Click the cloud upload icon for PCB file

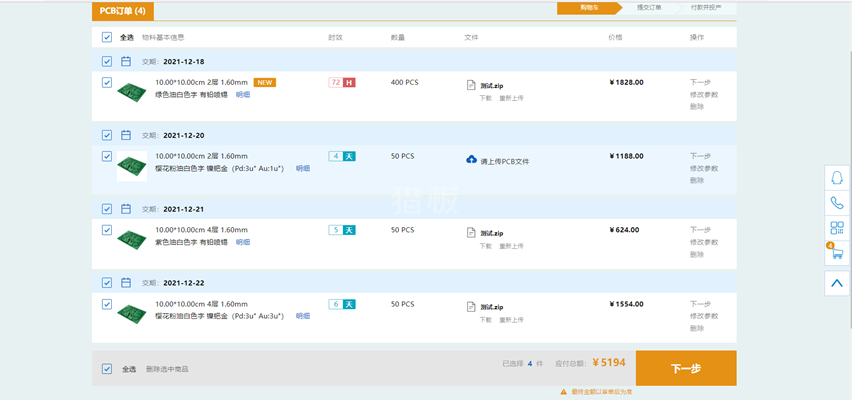[x=472, y=160]
